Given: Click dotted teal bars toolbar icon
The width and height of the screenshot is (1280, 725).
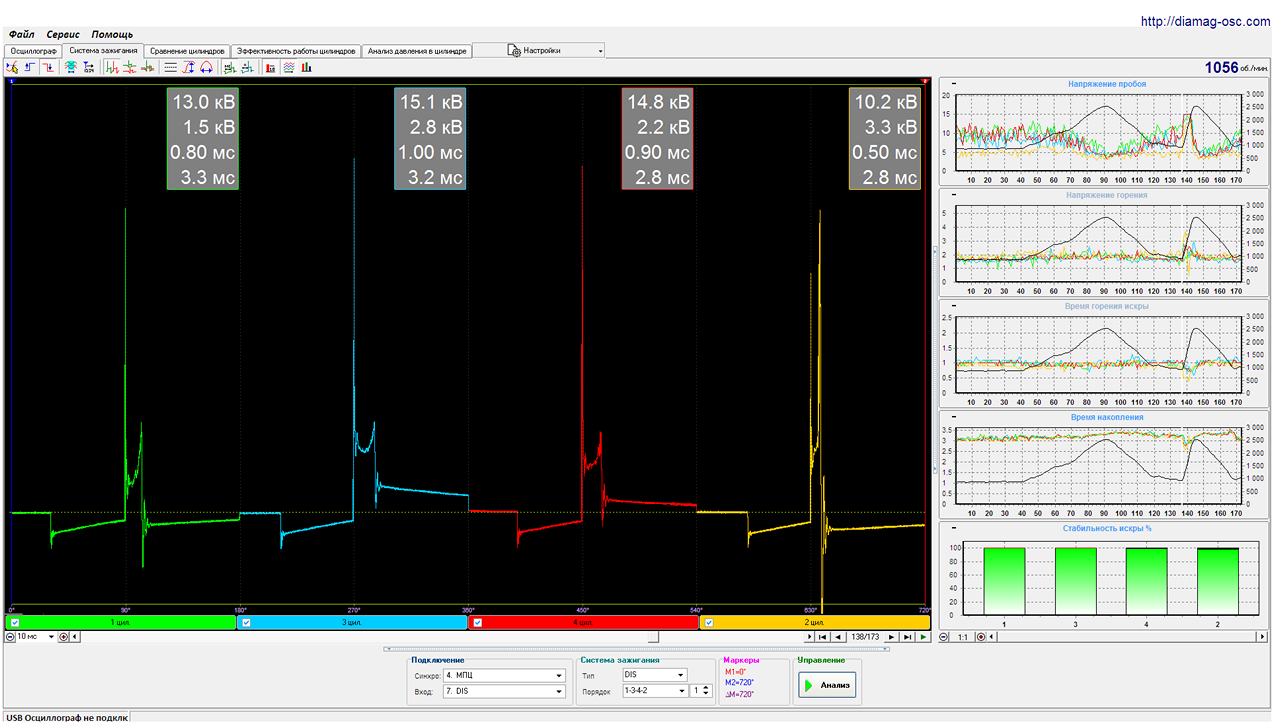Looking at the screenshot, I should 247,67.
